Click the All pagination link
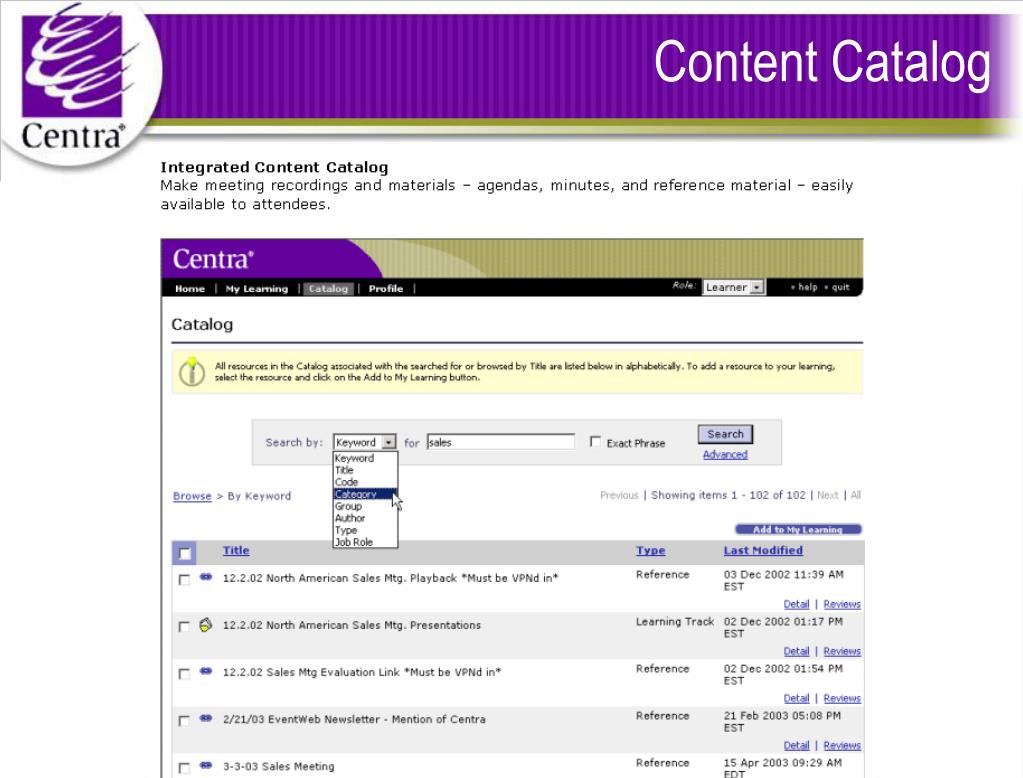Screen dimensions: 1023x778 (x=855, y=495)
